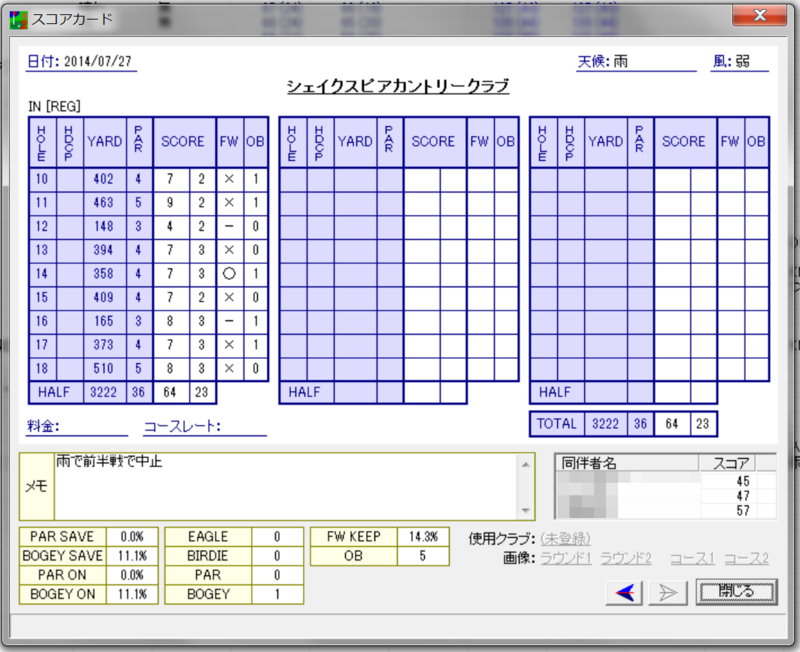
Task: Select hole 17 yardage 373
Action: click(105, 345)
